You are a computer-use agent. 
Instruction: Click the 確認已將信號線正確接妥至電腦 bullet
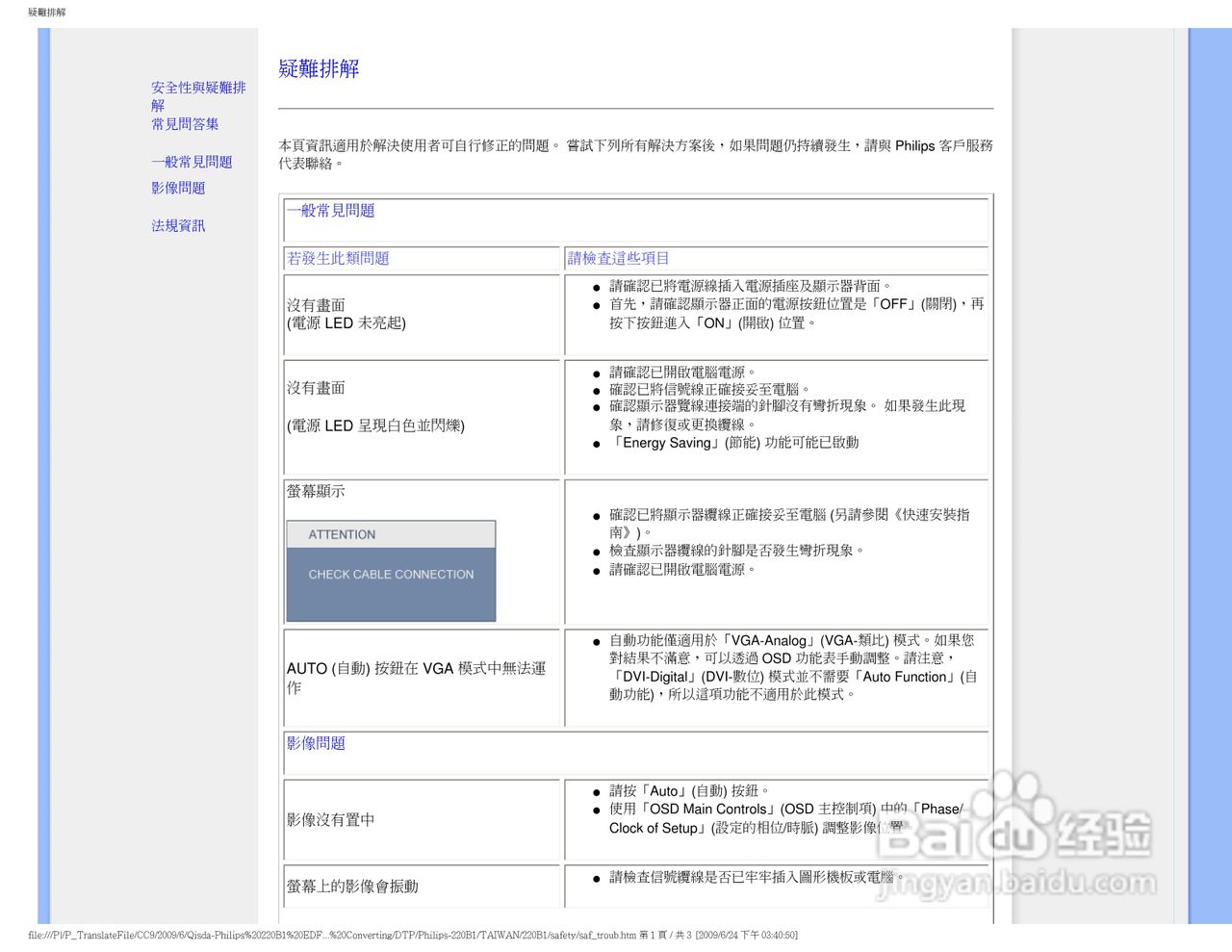click(x=709, y=390)
